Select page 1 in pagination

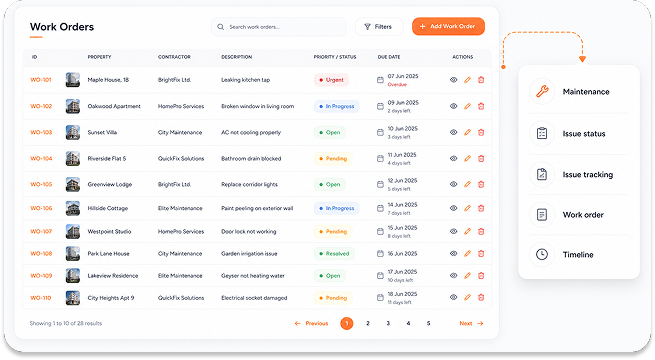pyautogui.click(x=347, y=323)
